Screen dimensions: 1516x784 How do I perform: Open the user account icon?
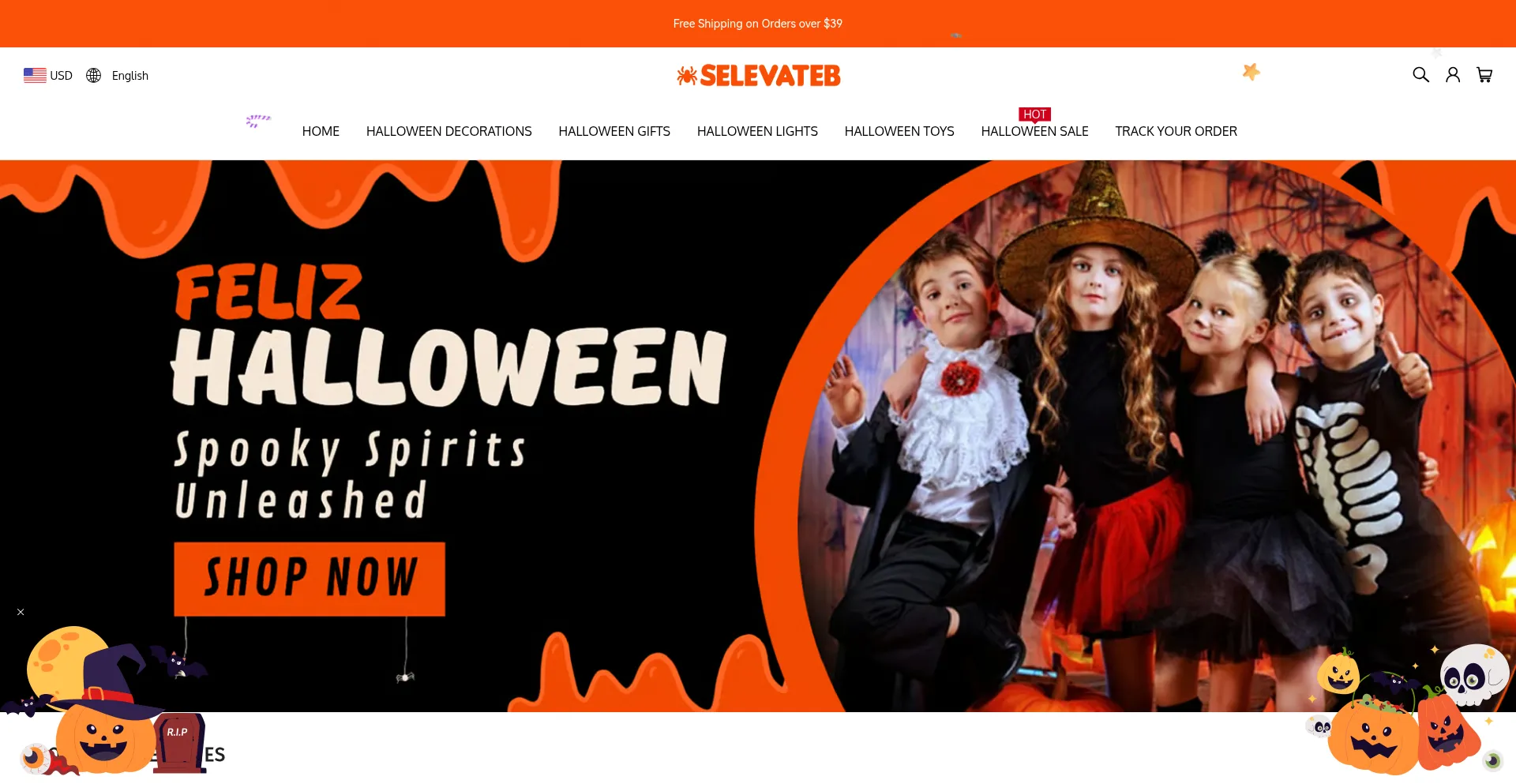1453,75
